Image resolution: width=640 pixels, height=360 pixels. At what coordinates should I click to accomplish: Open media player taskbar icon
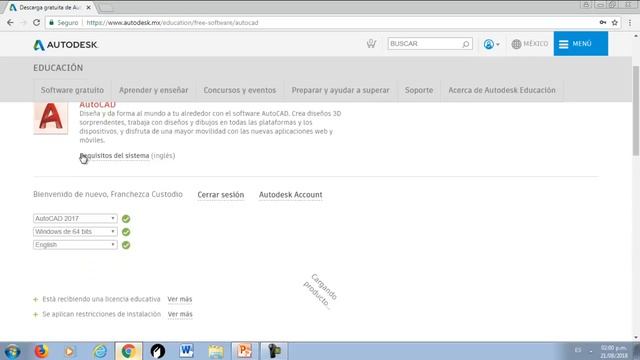69,351
